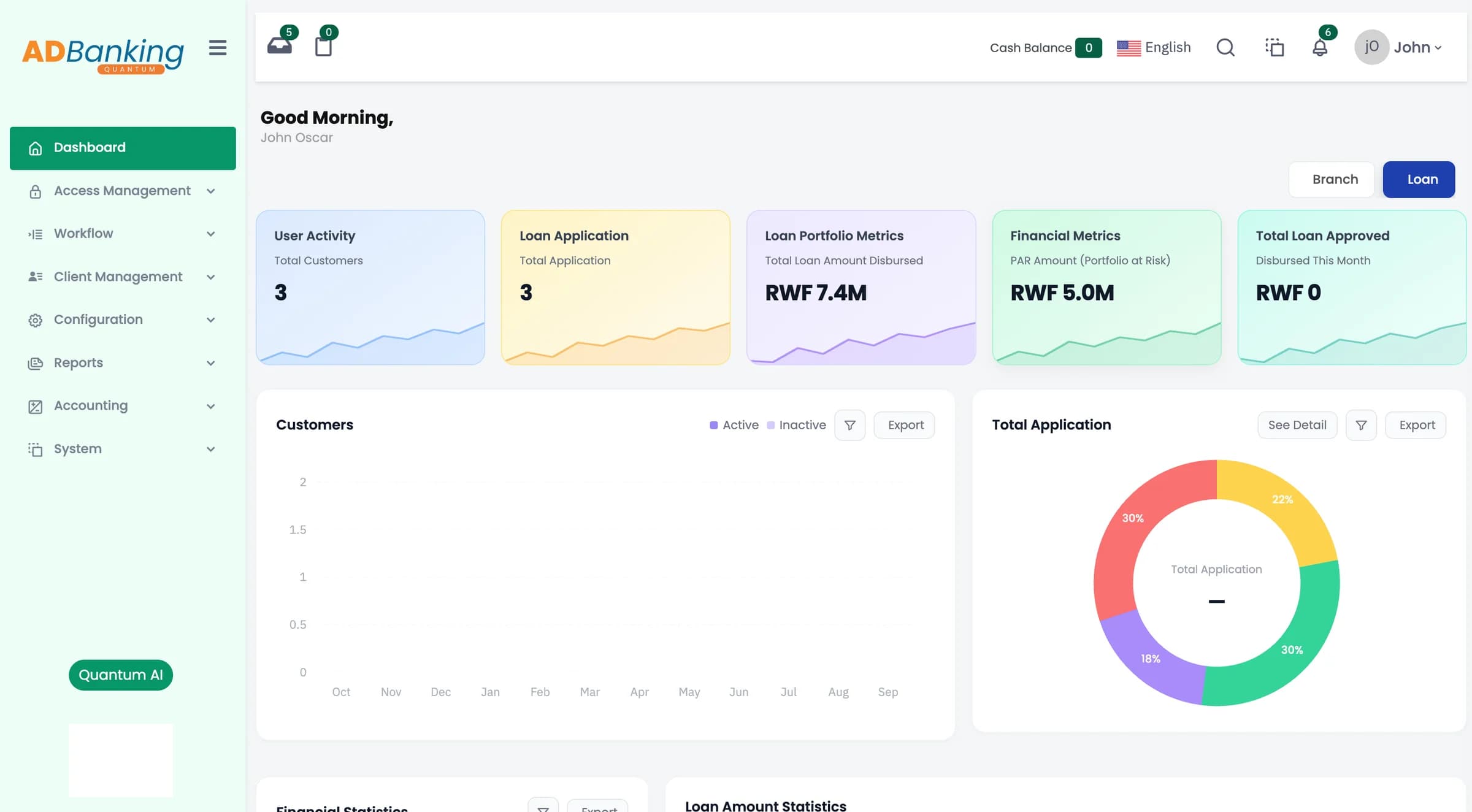Open the Financial Metrics card
The image size is (1472, 812).
(1106, 288)
